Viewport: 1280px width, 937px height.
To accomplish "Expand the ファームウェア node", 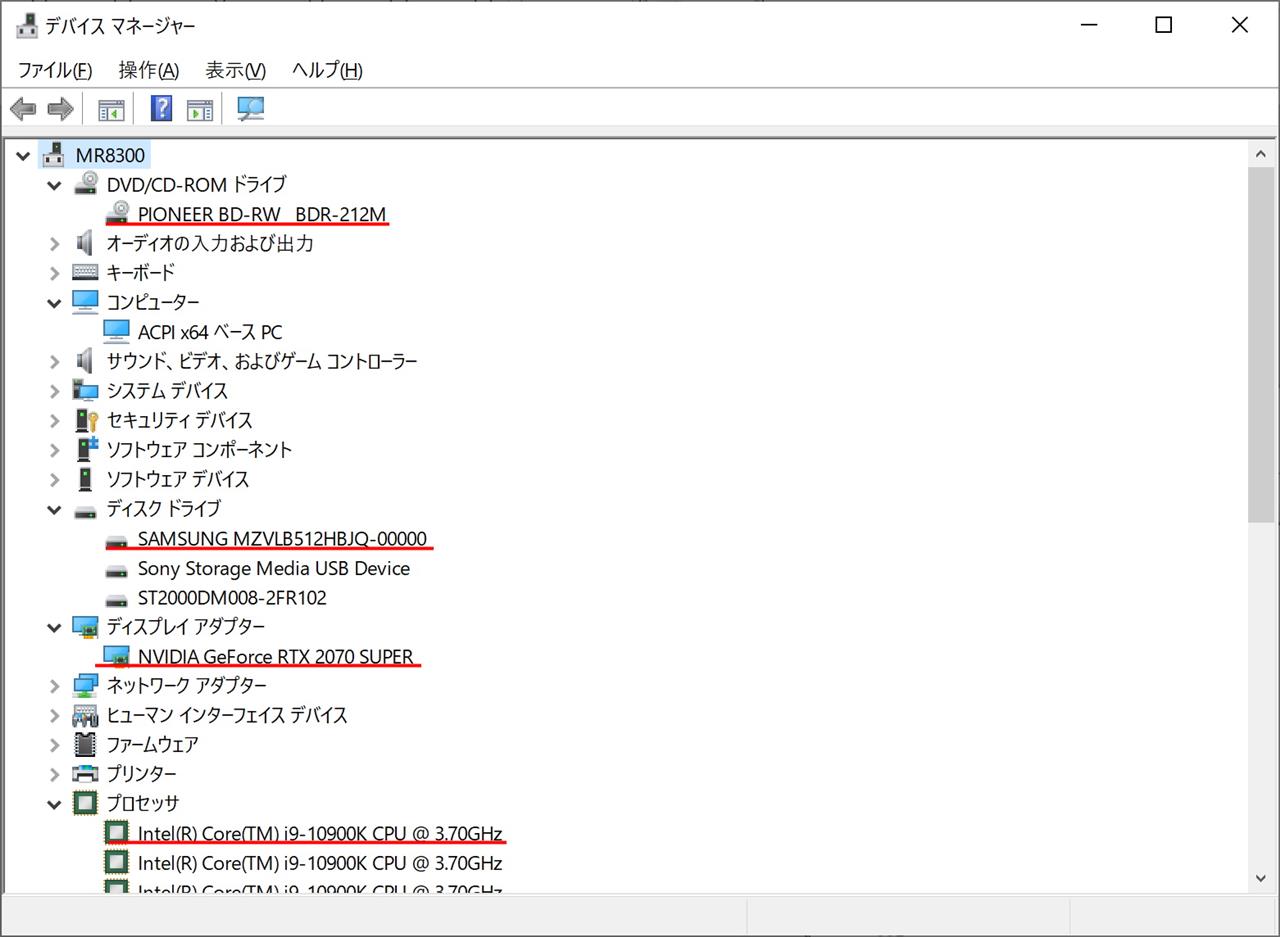I will click(x=55, y=744).
